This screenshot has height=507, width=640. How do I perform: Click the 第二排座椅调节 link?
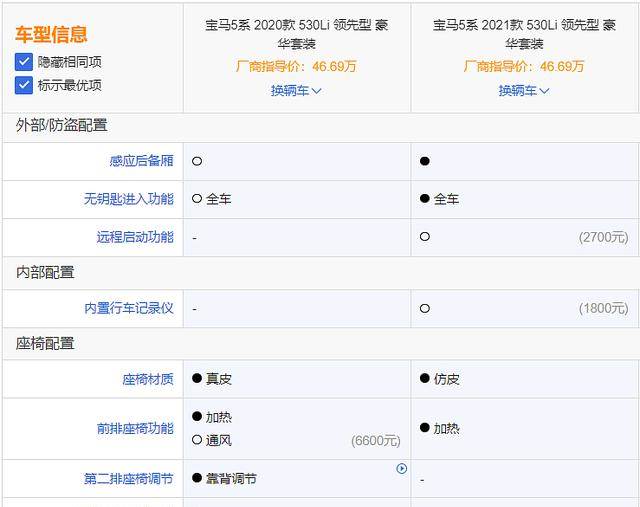pyautogui.click(x=129, y=478)
